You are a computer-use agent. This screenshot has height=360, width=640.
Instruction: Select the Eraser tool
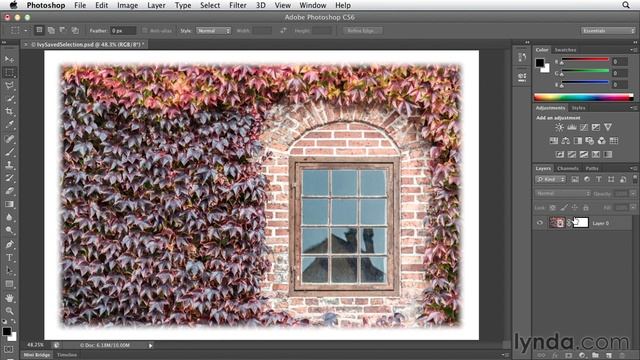click(x=9, y=191)
